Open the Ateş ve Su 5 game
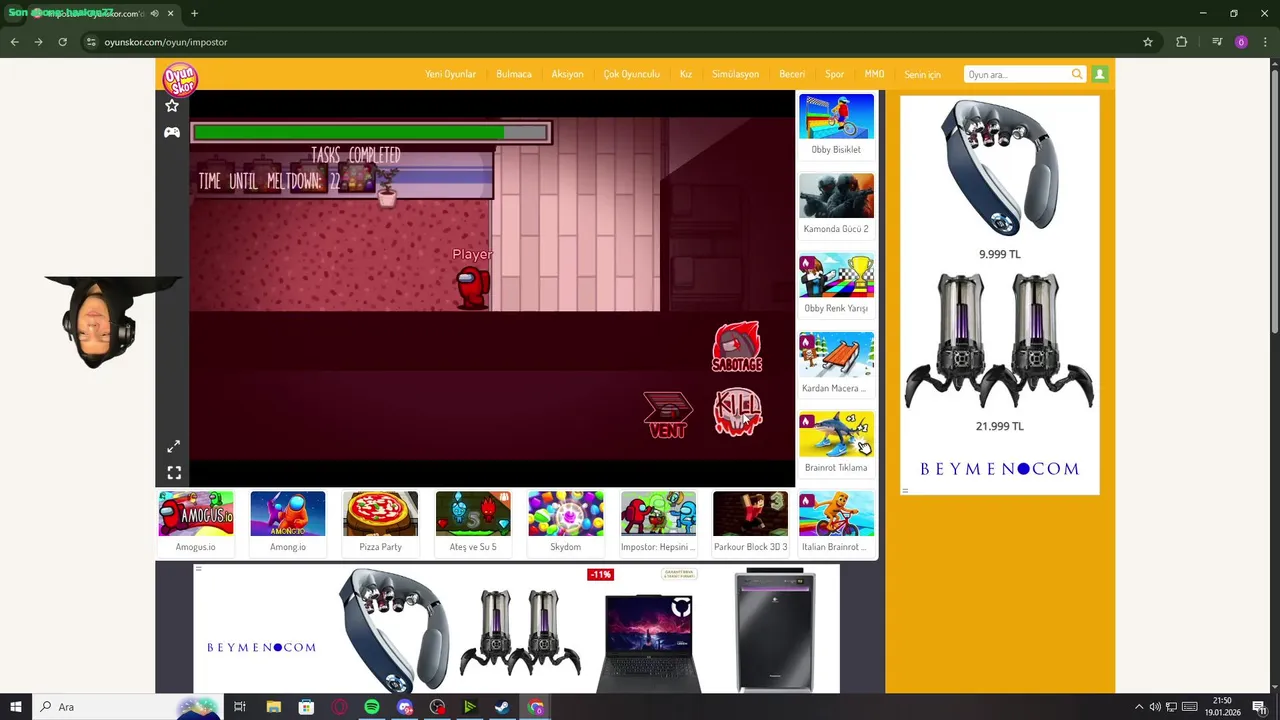The image size is (1280, 720). point(473,522)
